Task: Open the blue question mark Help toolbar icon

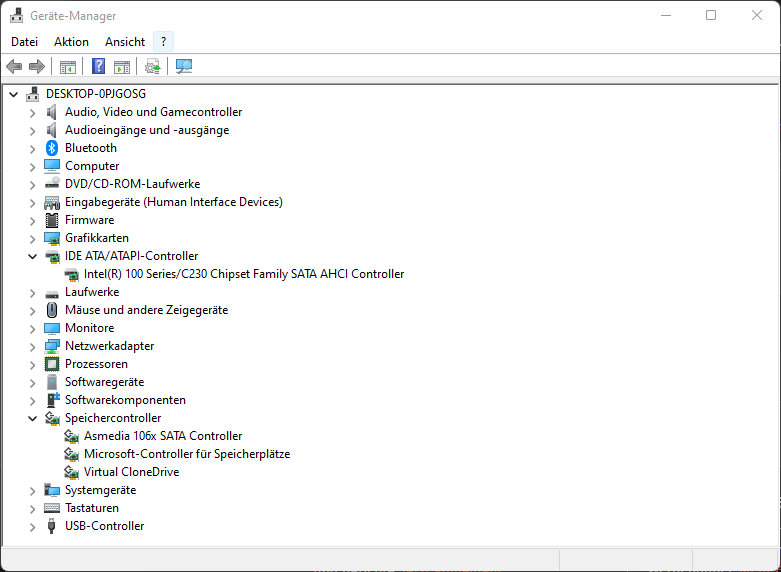Action: click(x=99, y=66)
